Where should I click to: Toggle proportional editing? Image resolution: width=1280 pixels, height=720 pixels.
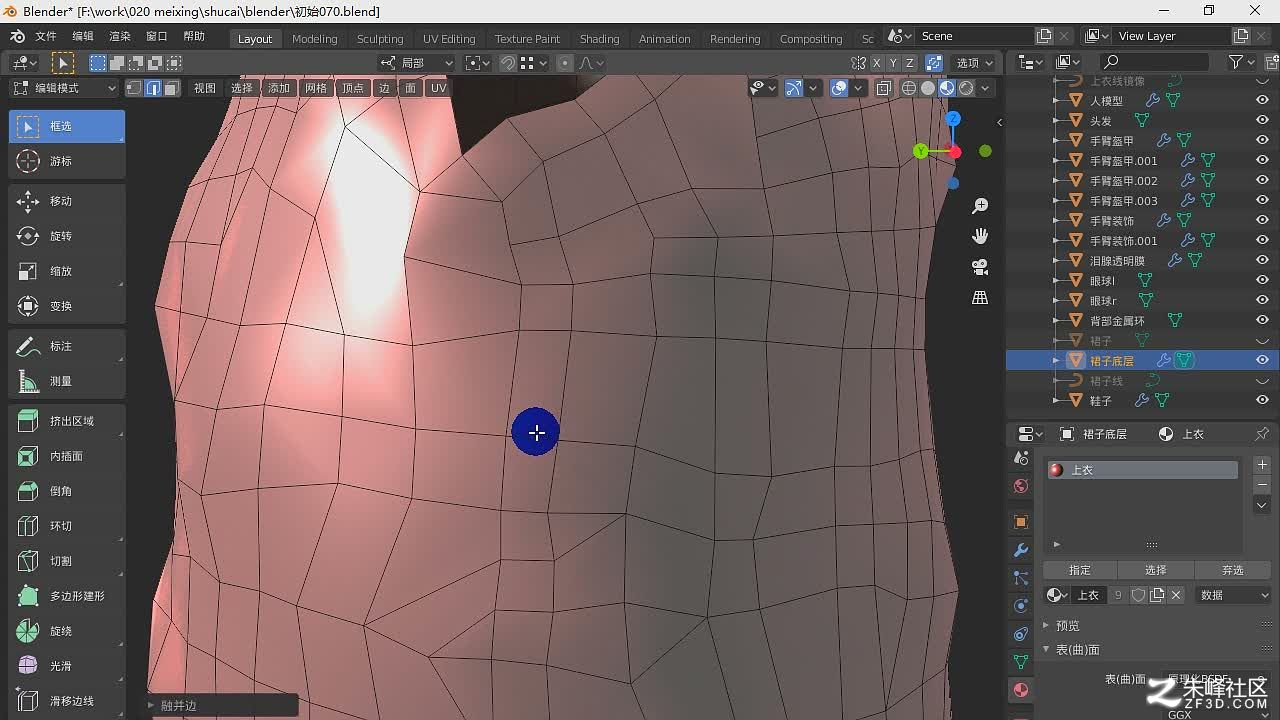tap(565, 63)
